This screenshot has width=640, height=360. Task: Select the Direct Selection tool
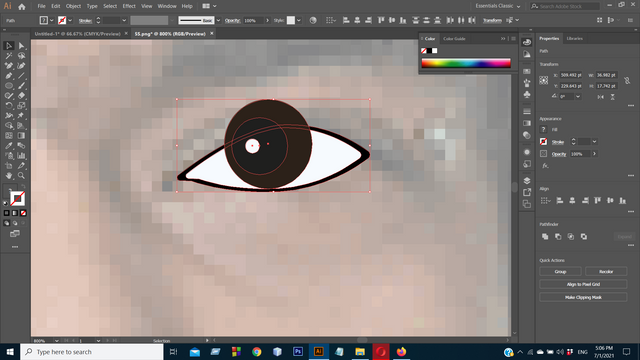(x=21, y=46)
